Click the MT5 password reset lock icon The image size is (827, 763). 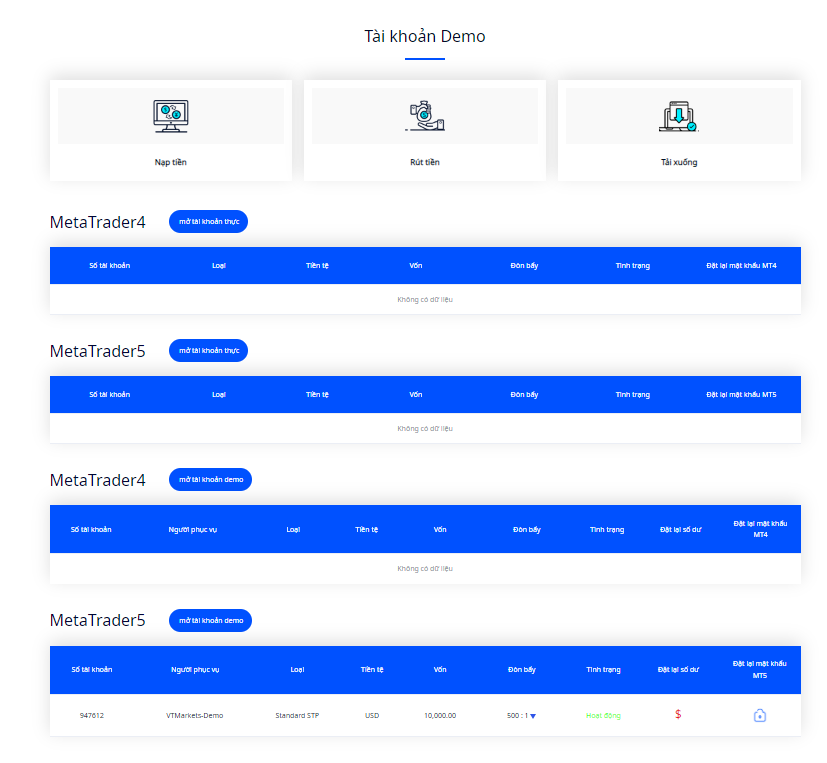tap(759, 716)
